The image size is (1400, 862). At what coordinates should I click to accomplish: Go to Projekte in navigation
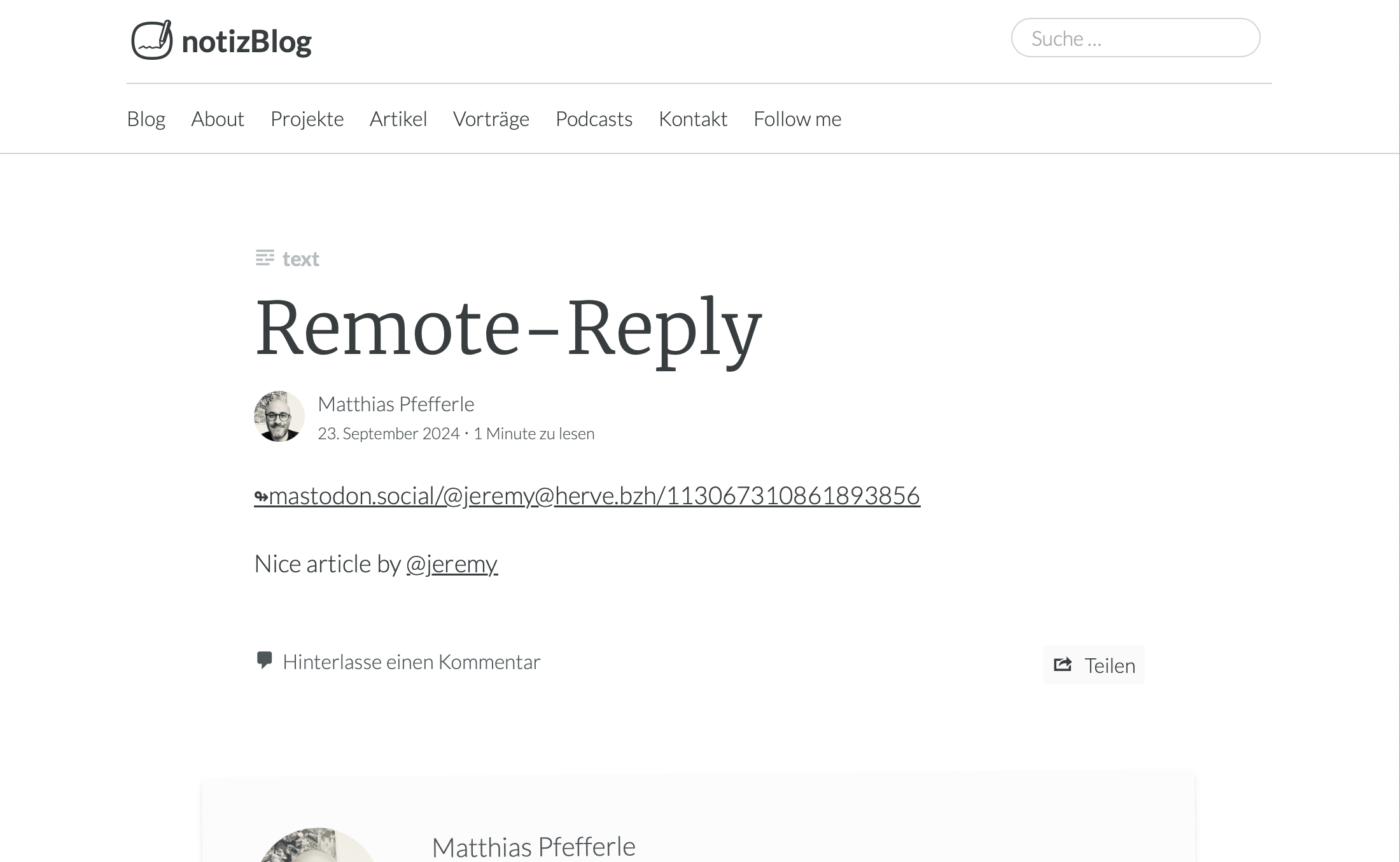[x=307, y=119]
